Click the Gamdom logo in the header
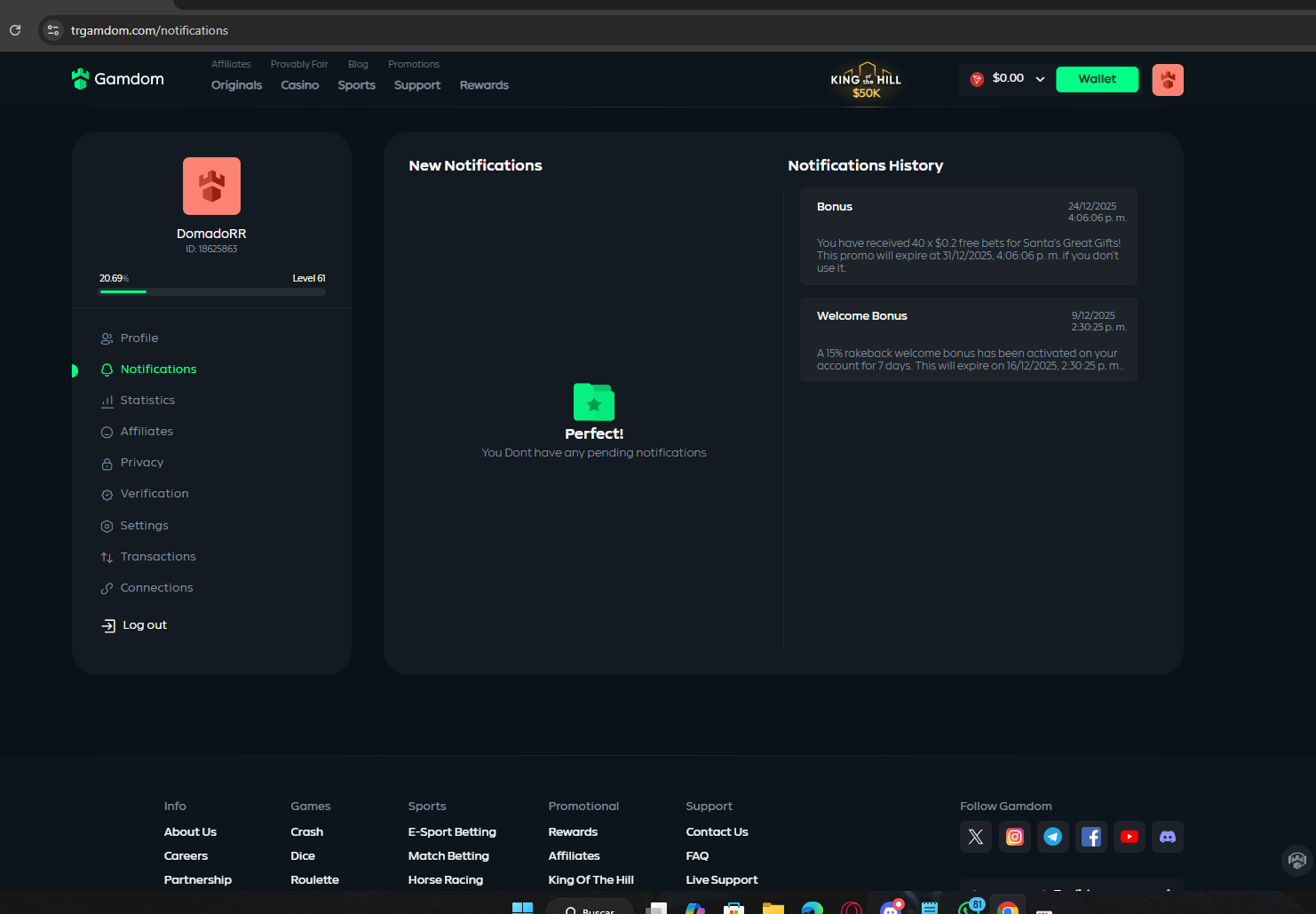 tap(118, 79)
